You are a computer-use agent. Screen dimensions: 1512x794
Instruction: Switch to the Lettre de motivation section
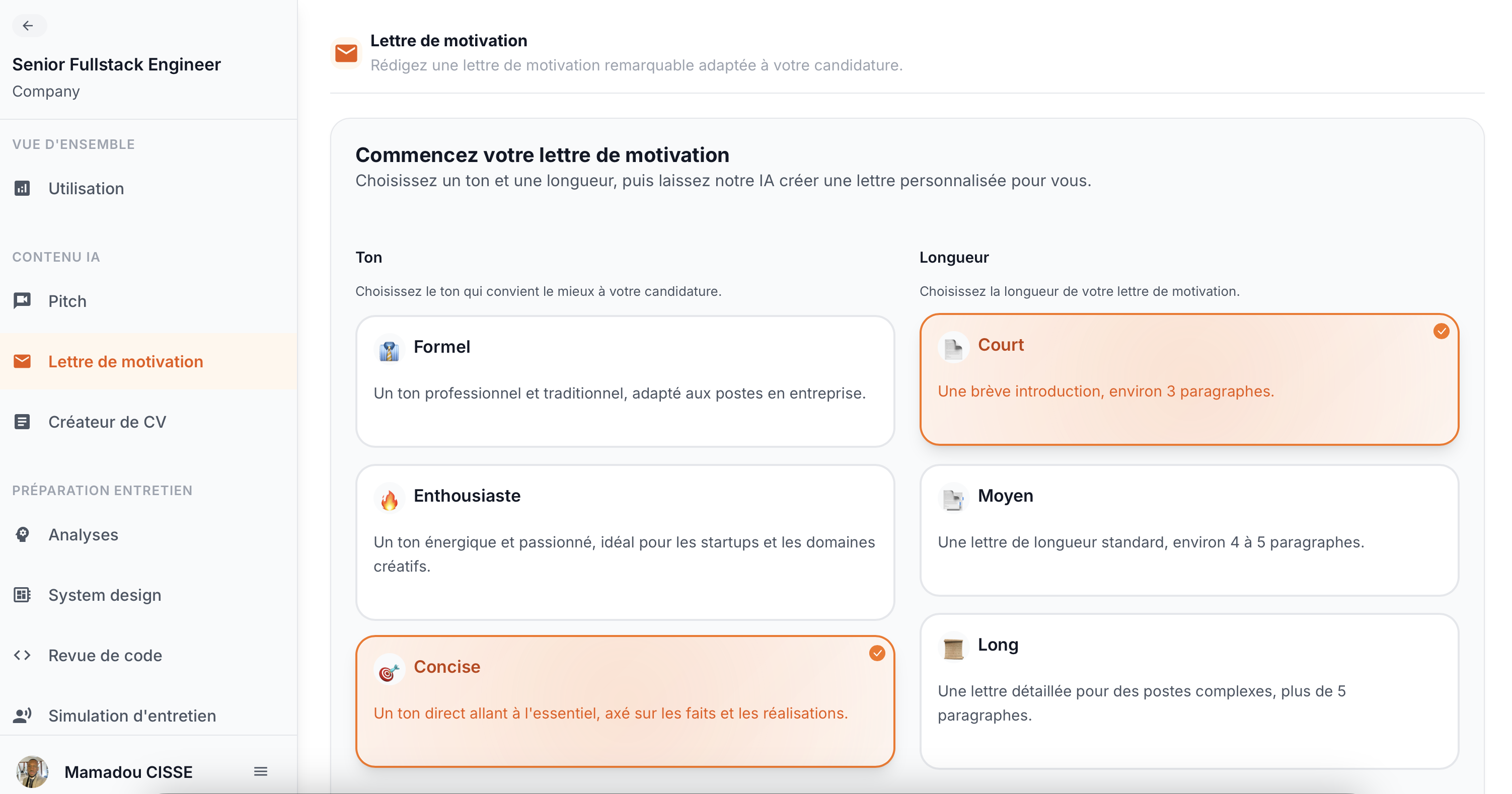126,361
